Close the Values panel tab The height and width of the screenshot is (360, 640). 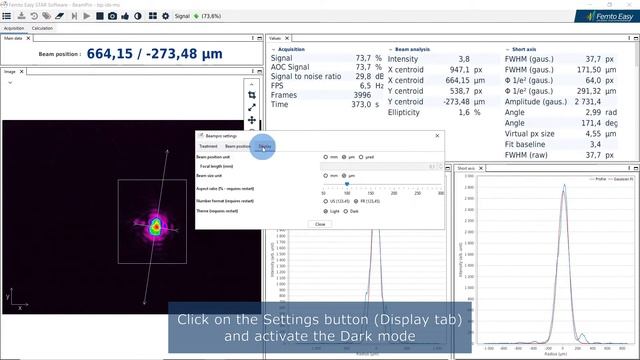(287, 38)
